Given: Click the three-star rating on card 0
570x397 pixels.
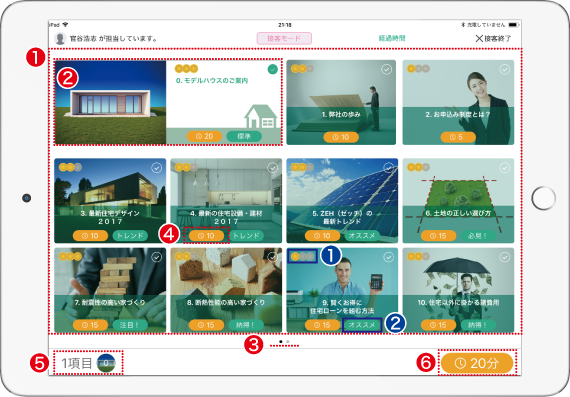Looking at the screenshot, I should click(x=186, y=68).
